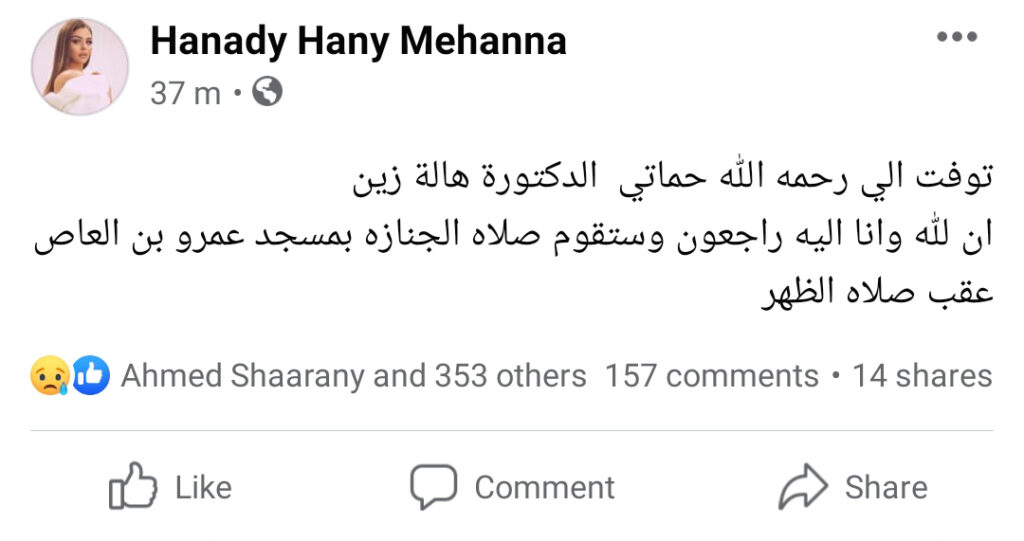This screenshot has height=541, width=1024.
Task: Click the speech bubble Comment icon
Action: coord(433,487)
